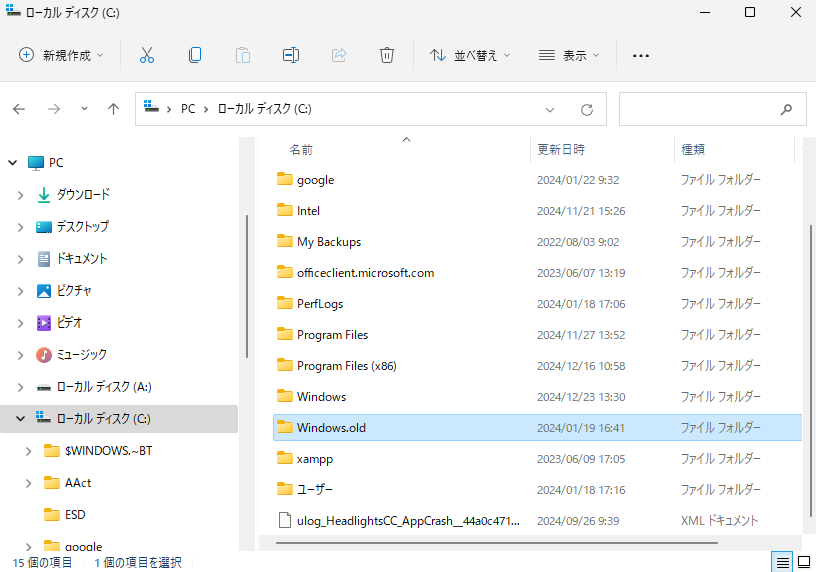Click the PC monitor icon in tree
Viewport: 816px width, 572px height.
(x=35, y=163)
